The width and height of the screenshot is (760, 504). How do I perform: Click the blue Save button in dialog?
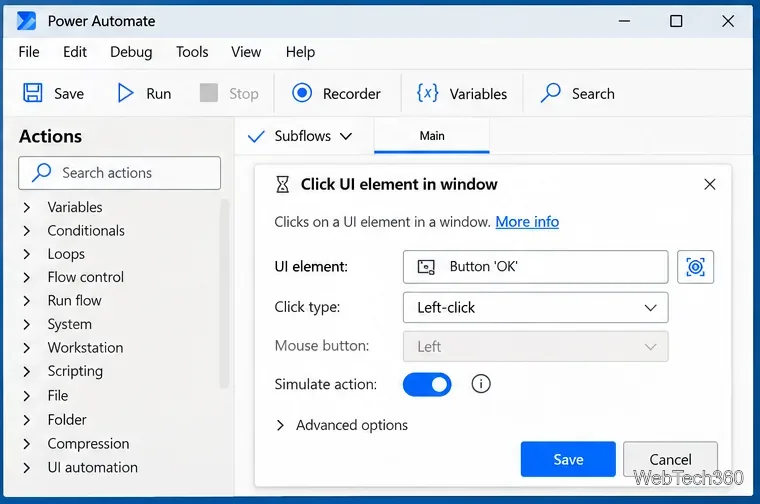[568, 459]
